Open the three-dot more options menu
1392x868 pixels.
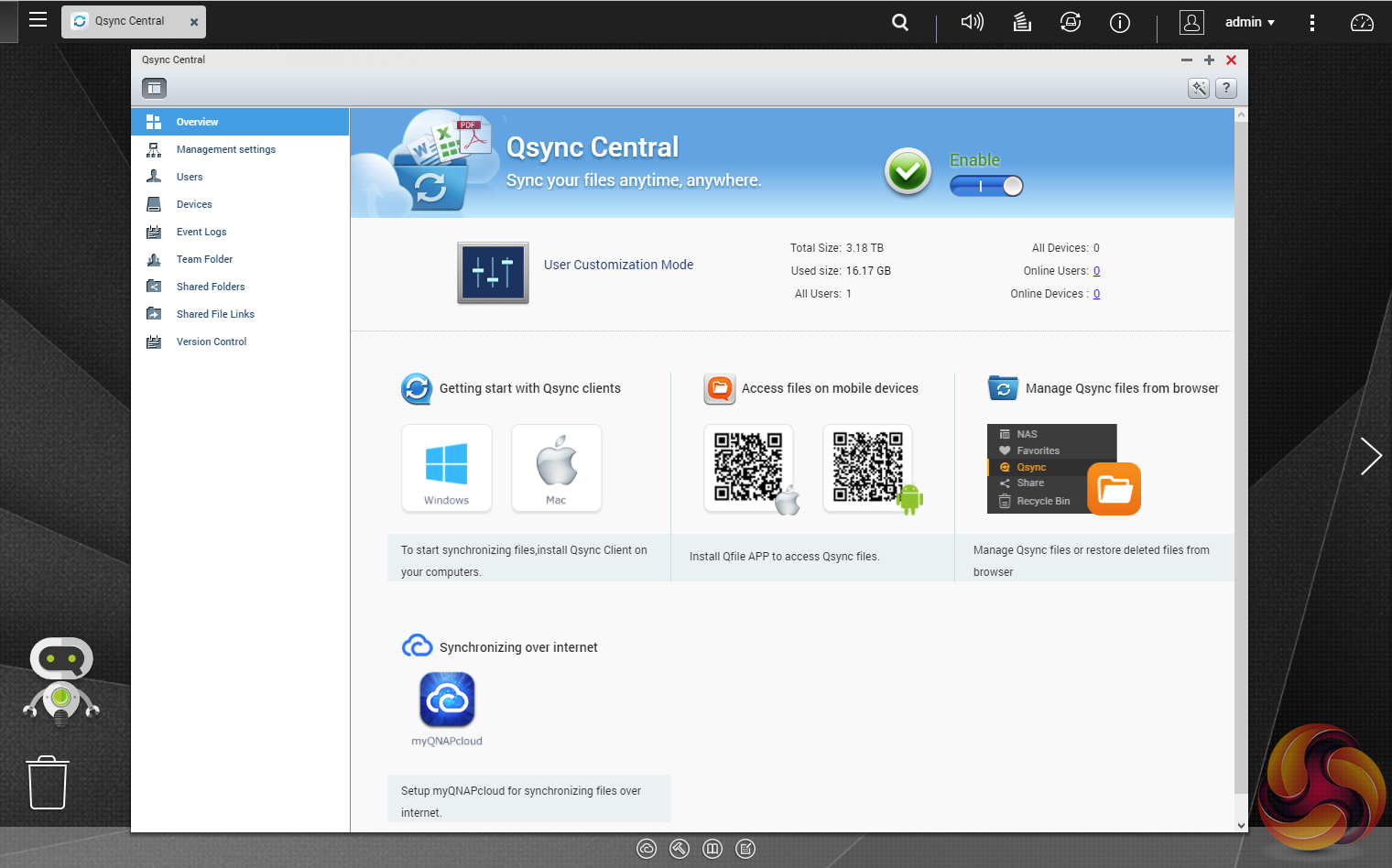[x=1312, y=22]
